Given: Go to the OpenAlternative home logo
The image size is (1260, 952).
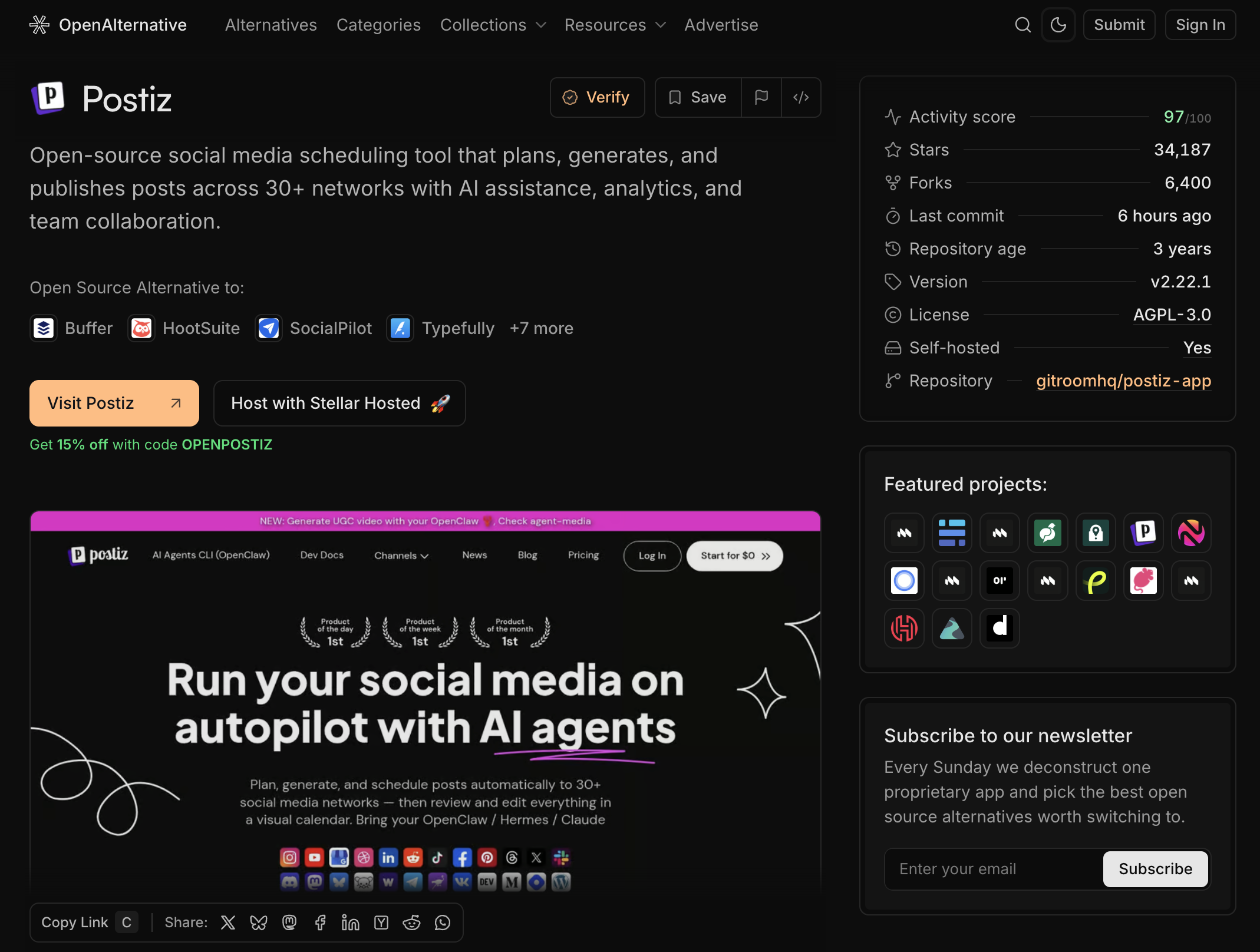Looking at the screenshot, I should click(108, 25).
